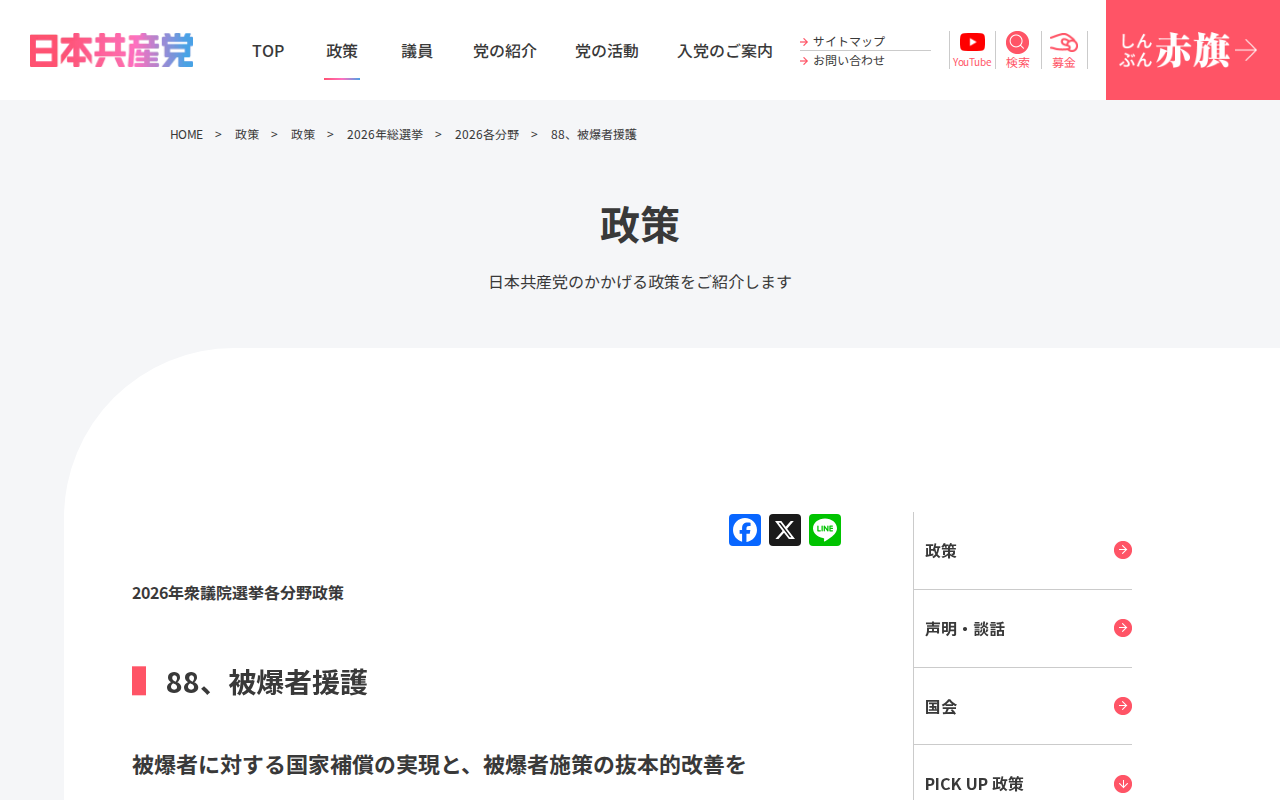
Task: Open 国会 in the sidebar
Action: pos(941,707)
